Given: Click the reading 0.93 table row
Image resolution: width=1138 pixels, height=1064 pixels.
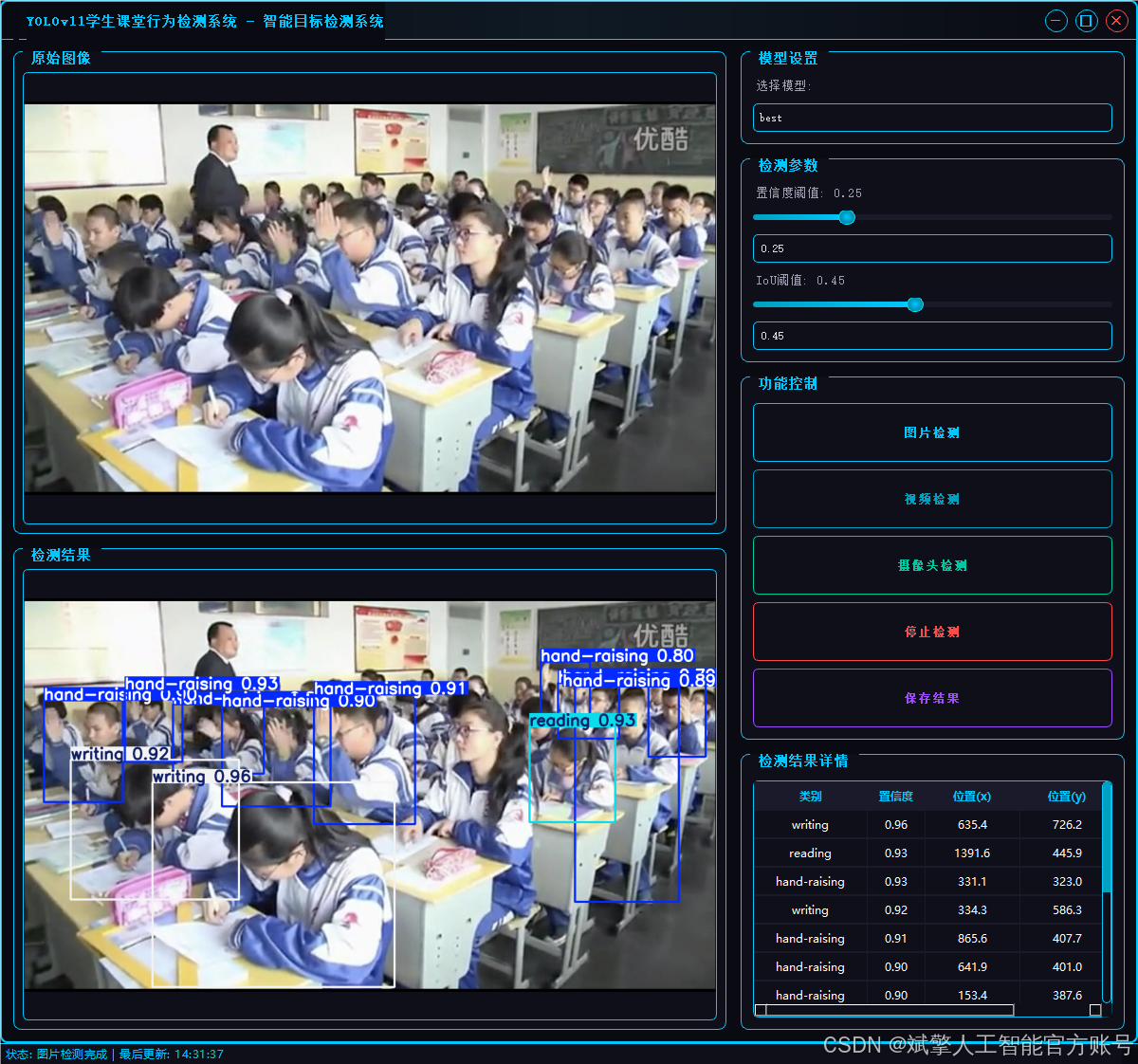Looking at the screenshot, I should [x=895, y=853].
